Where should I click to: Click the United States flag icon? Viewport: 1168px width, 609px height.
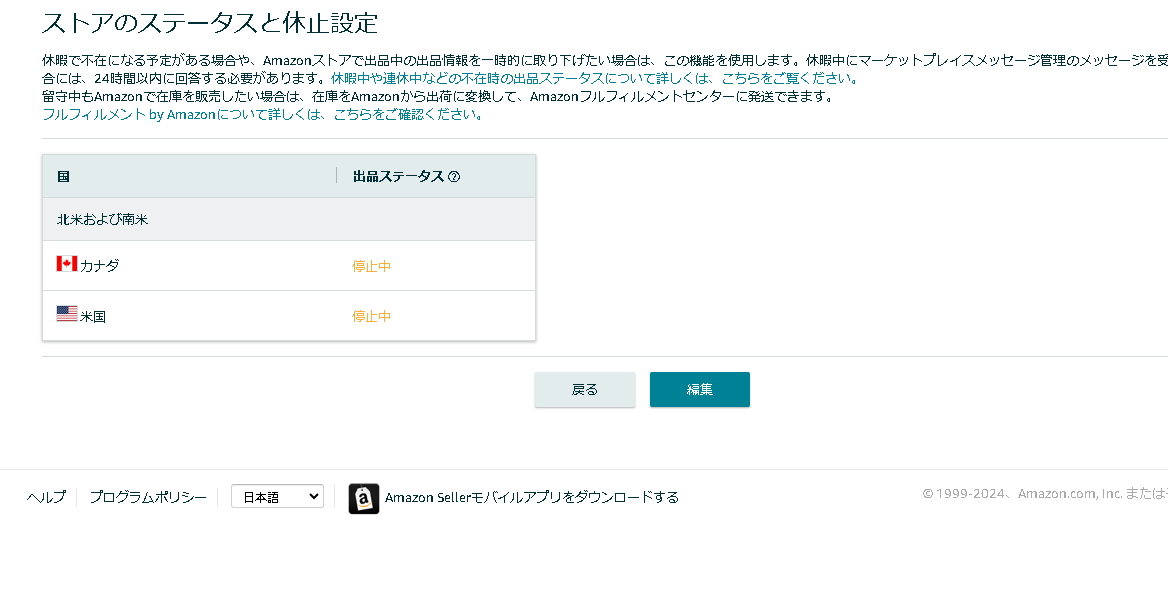tap(67, 314)
